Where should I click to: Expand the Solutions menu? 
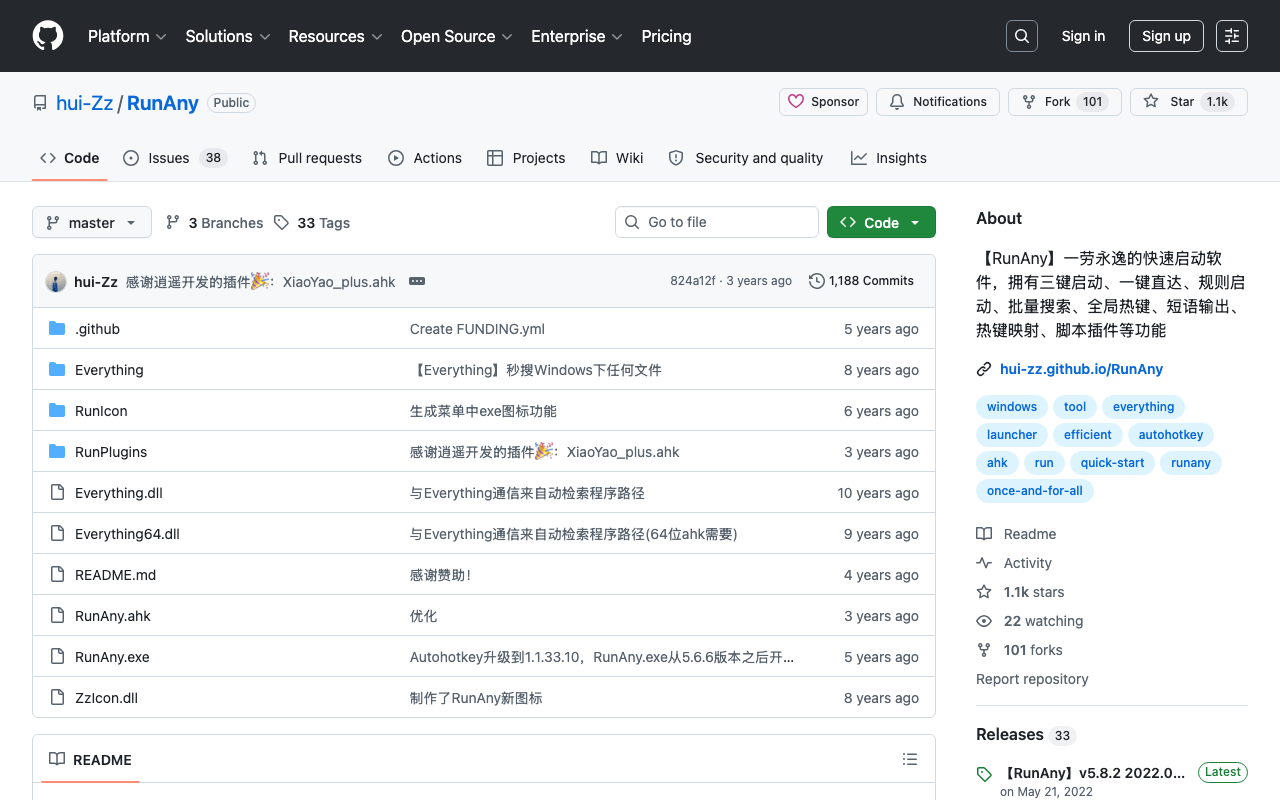228,36
